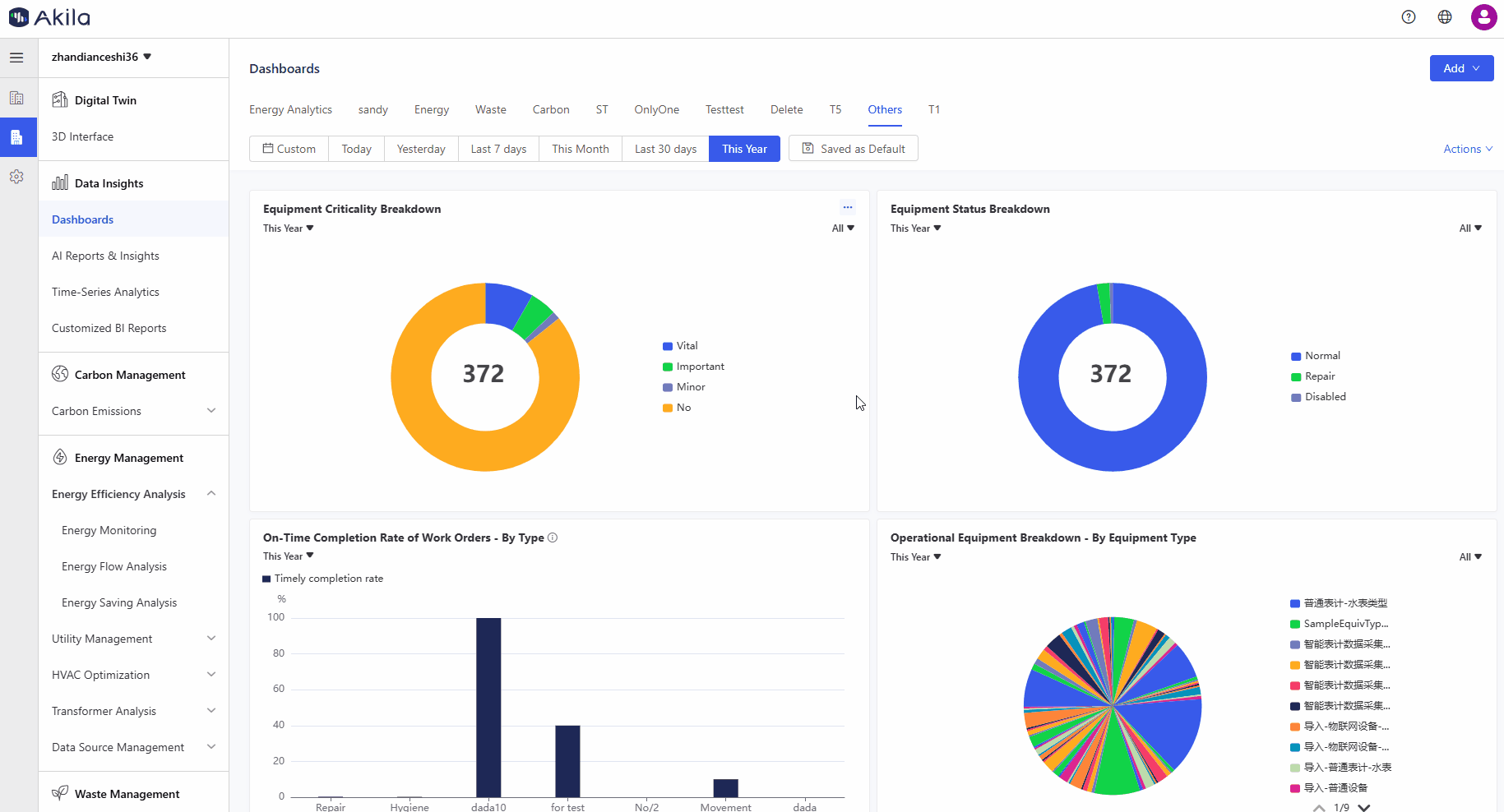Open the user profile avatar
This screenshot has height=812, width=1504.
point(1483,17)
